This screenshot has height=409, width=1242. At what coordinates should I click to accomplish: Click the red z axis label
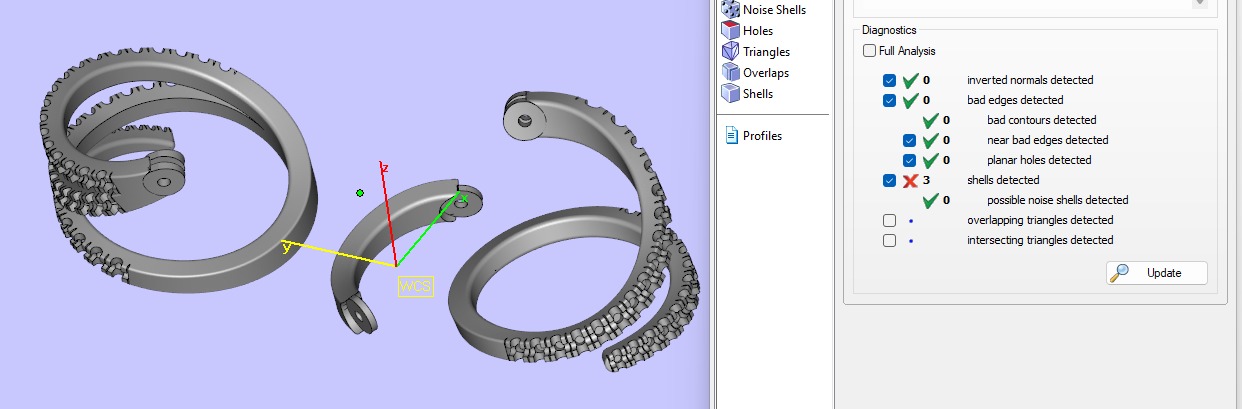tap(384, 167)
